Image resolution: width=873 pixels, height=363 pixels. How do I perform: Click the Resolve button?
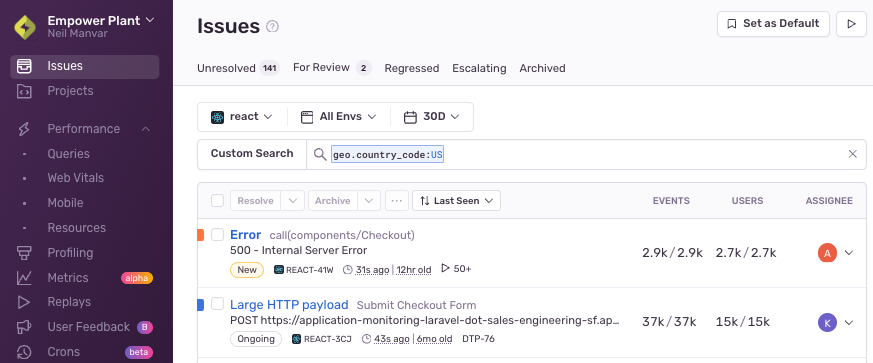[255, 200]
